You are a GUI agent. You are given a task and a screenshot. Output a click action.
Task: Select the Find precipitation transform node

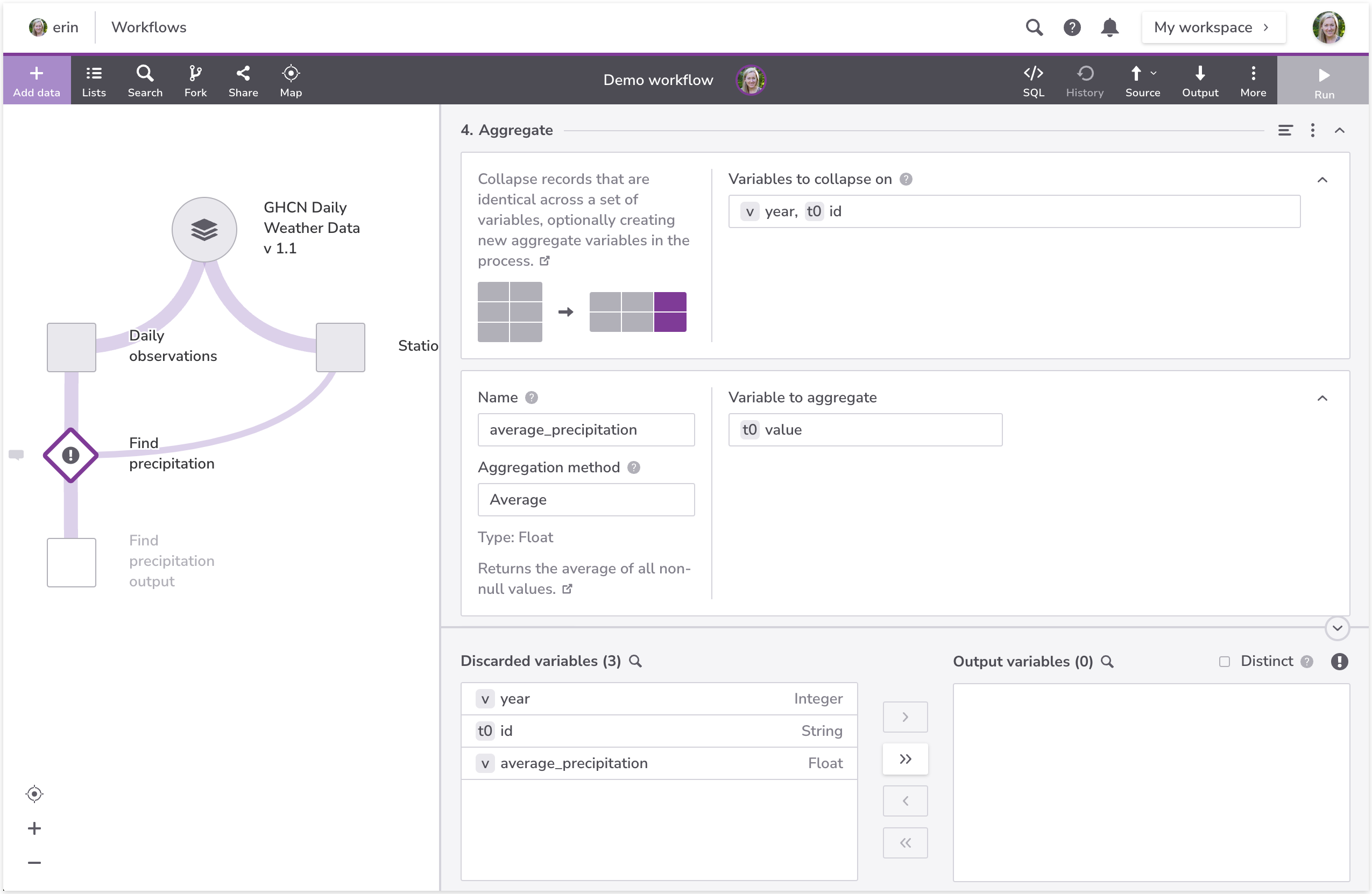71,455
